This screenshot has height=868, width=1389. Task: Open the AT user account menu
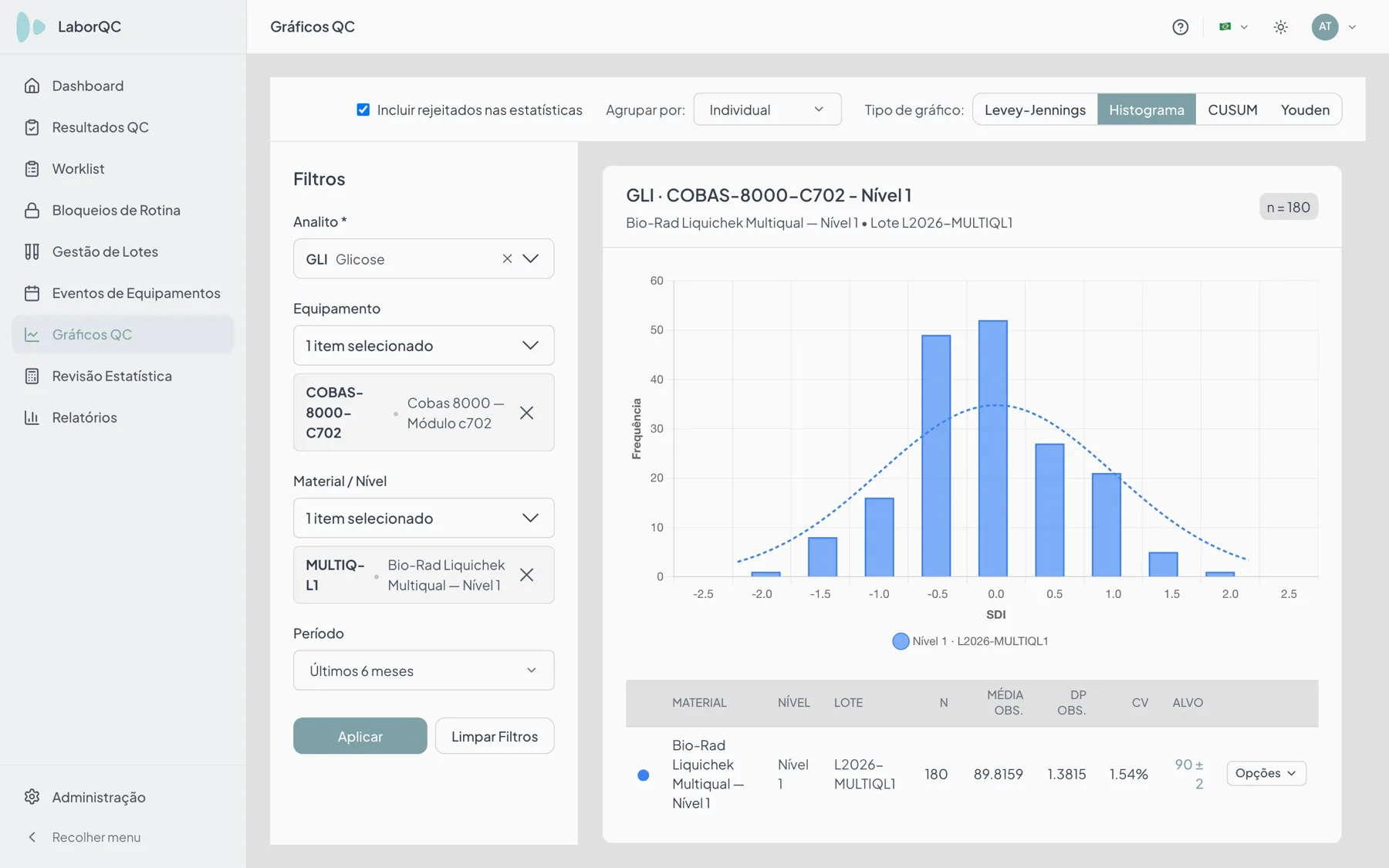1334,27
